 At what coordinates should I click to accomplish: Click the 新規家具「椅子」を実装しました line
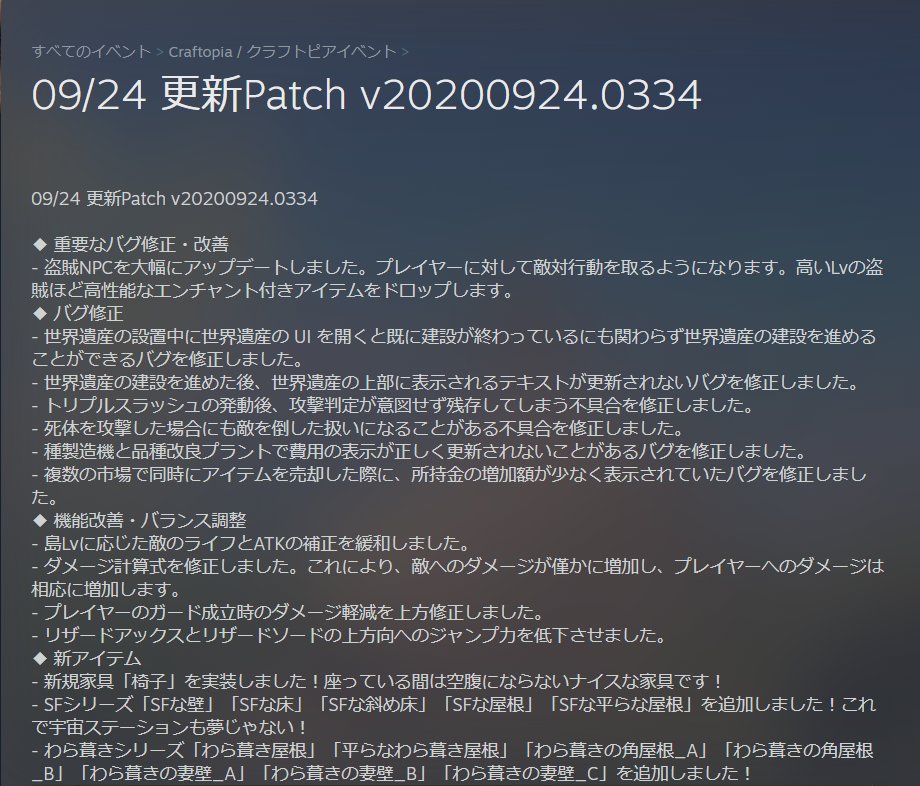[377, 681]
